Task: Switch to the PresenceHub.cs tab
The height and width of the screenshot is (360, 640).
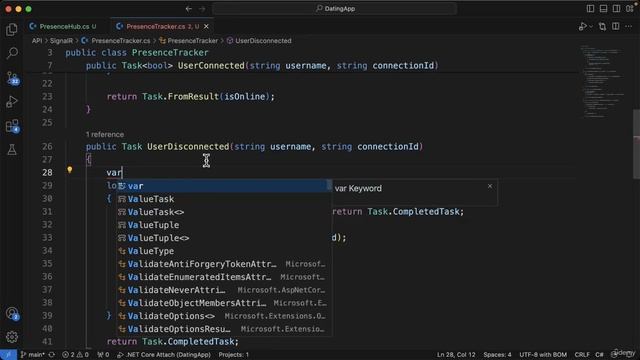Action: (x=64, y=27)
